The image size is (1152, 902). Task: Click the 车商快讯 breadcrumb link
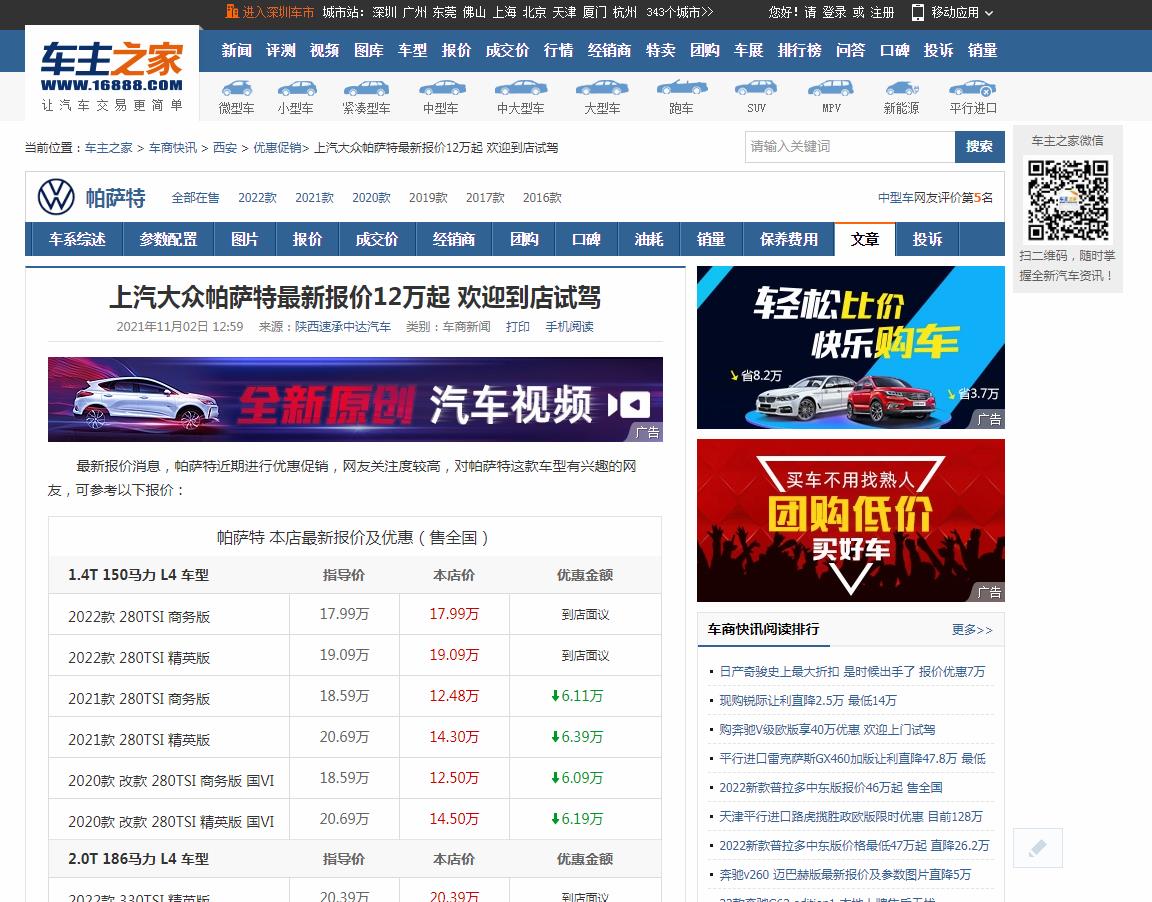coord(173,148)
